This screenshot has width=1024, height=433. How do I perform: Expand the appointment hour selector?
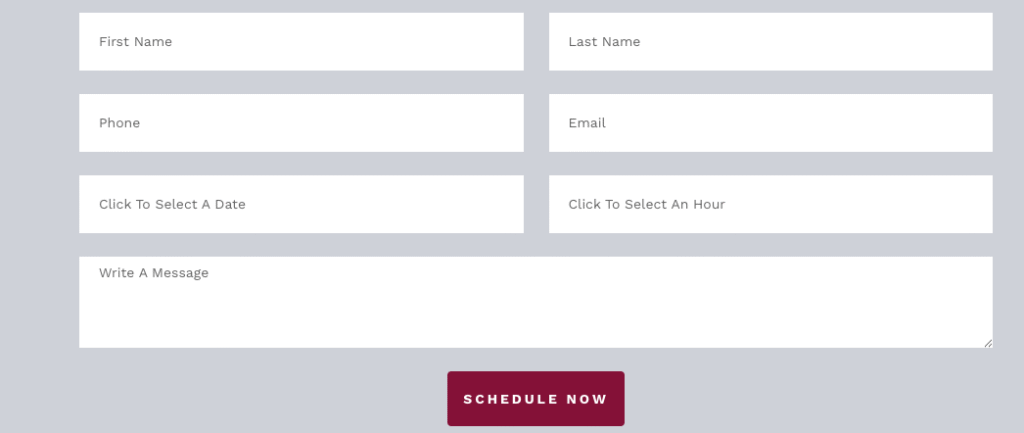click(x=770, y=204)
